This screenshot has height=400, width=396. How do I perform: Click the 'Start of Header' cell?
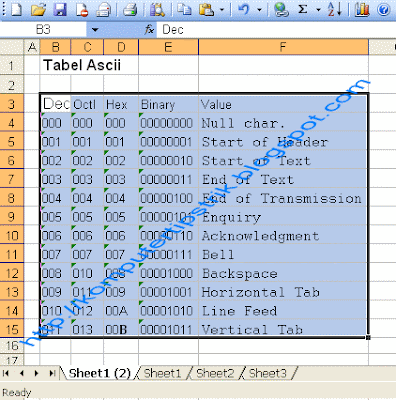pyautogui.click(x=283, y=142)
